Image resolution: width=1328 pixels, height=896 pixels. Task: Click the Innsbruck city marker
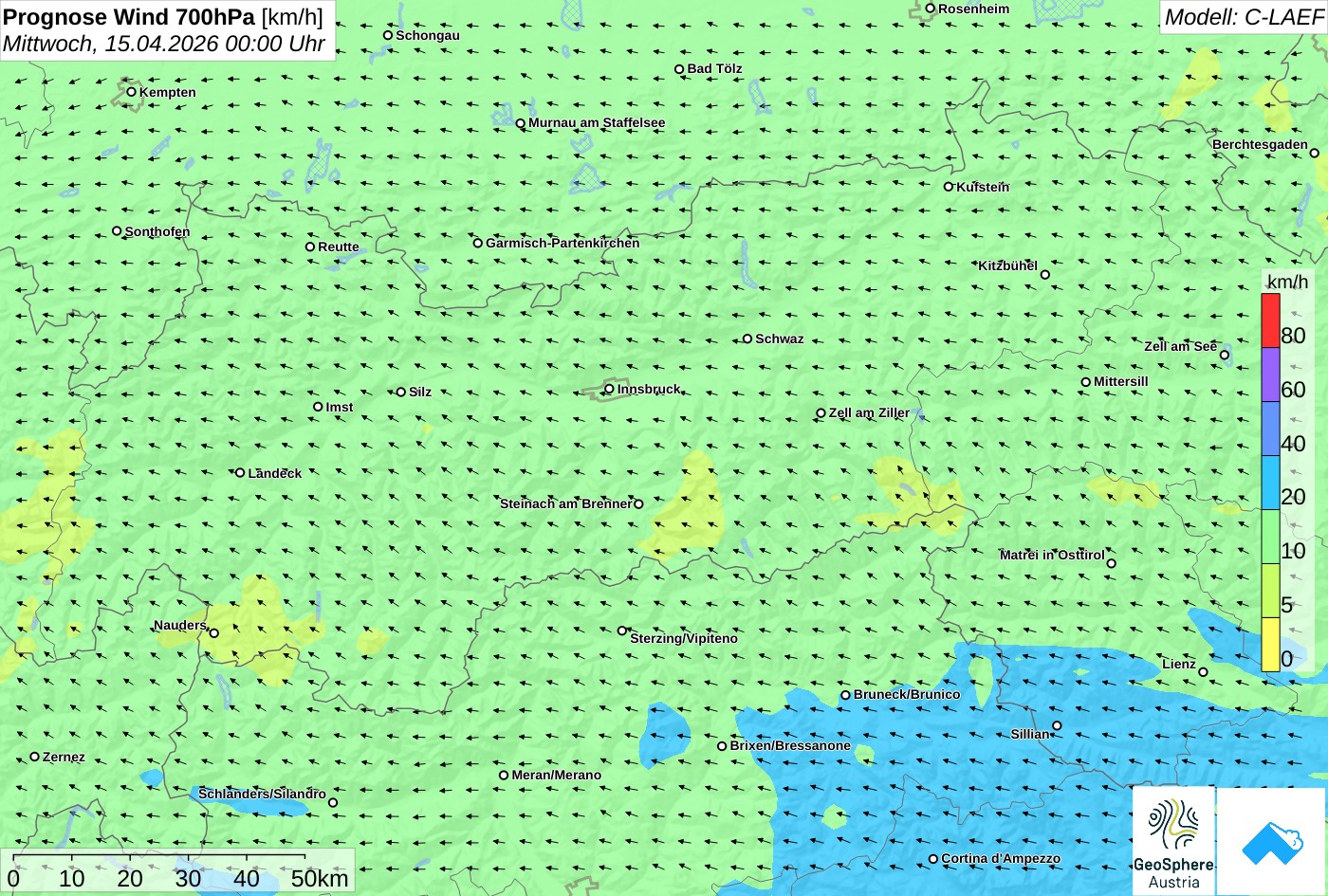pyautogui.click(x=609, y=389)
